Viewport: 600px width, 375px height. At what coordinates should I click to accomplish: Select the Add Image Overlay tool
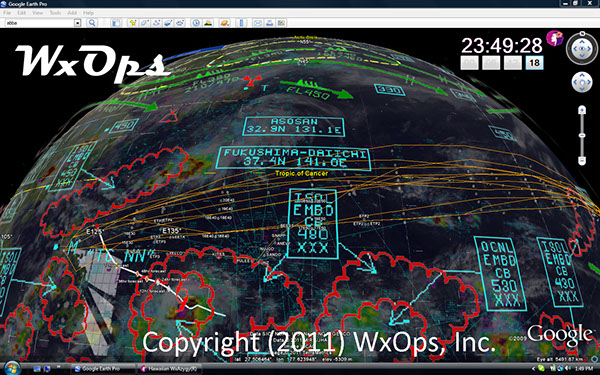coord(168,23)
